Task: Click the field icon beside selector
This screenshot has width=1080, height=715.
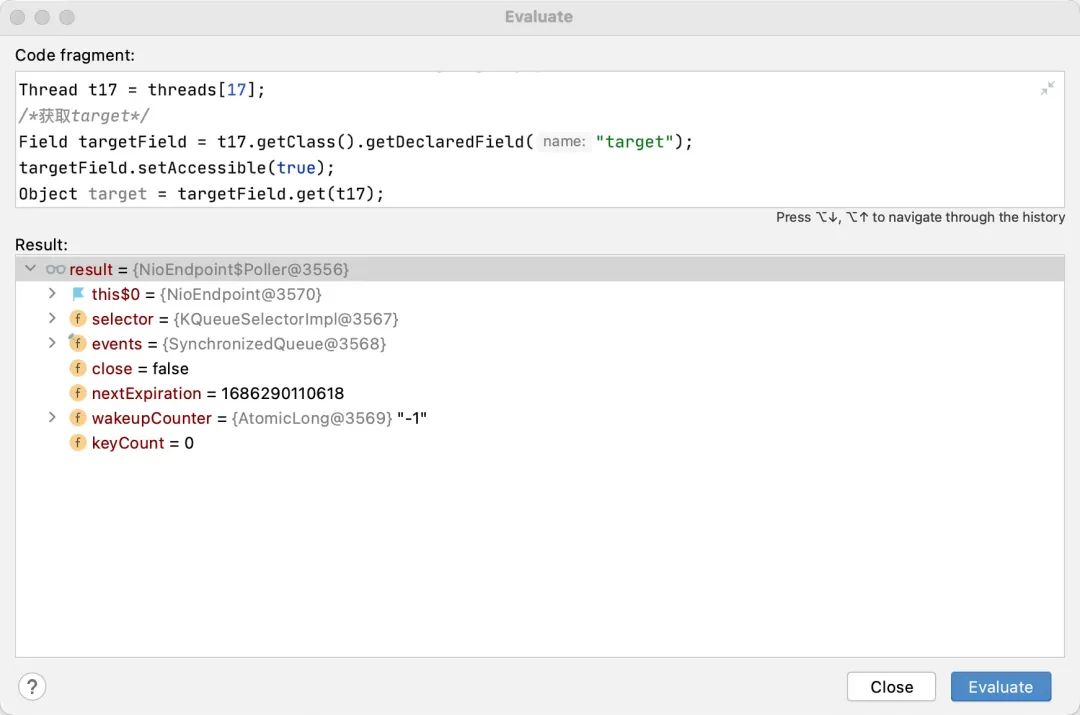Action: tap(78, 319)
